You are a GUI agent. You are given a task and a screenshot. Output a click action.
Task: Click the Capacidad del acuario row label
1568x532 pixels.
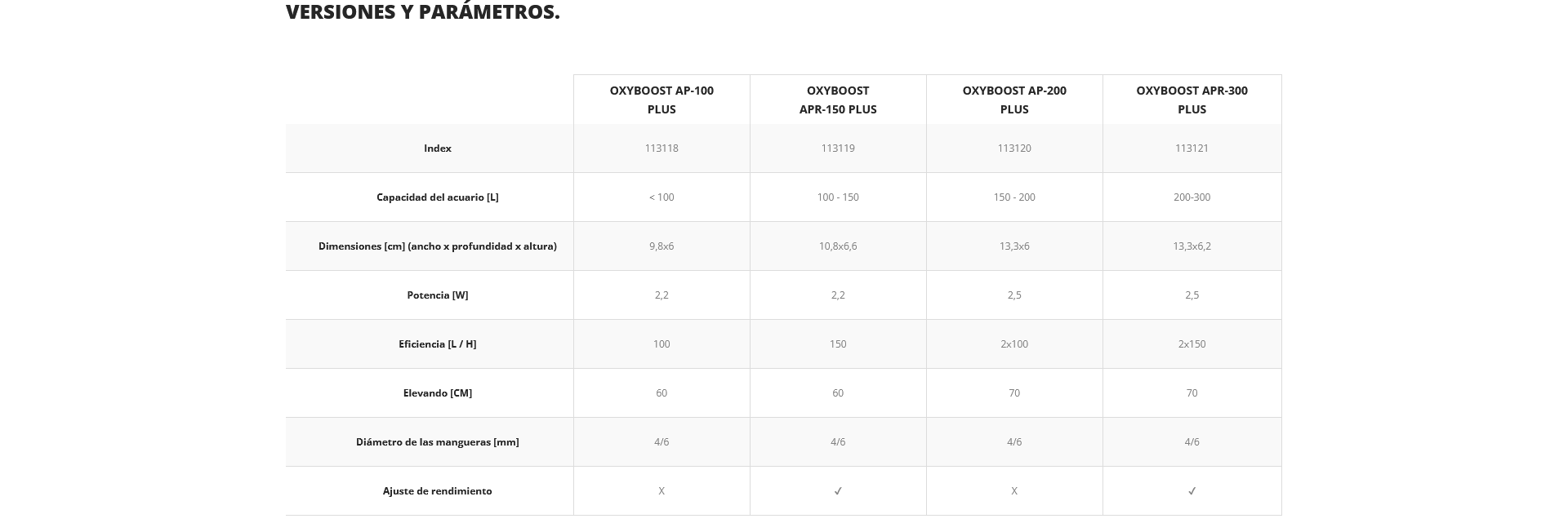(438, 197)
